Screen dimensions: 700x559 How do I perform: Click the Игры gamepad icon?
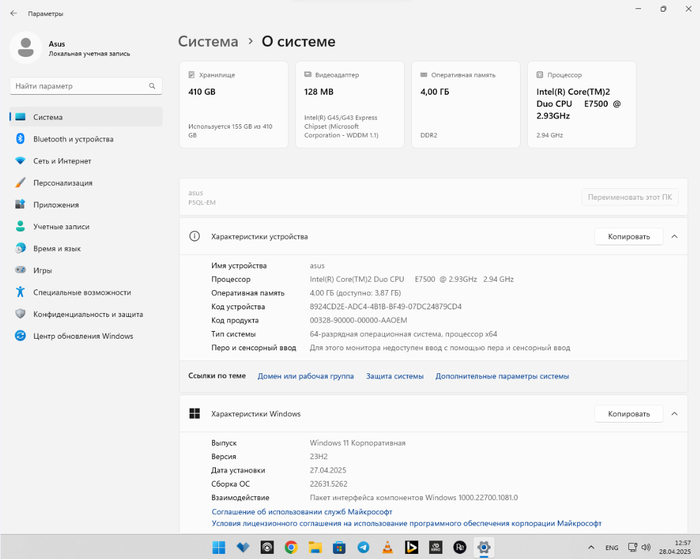click(20, 270)
